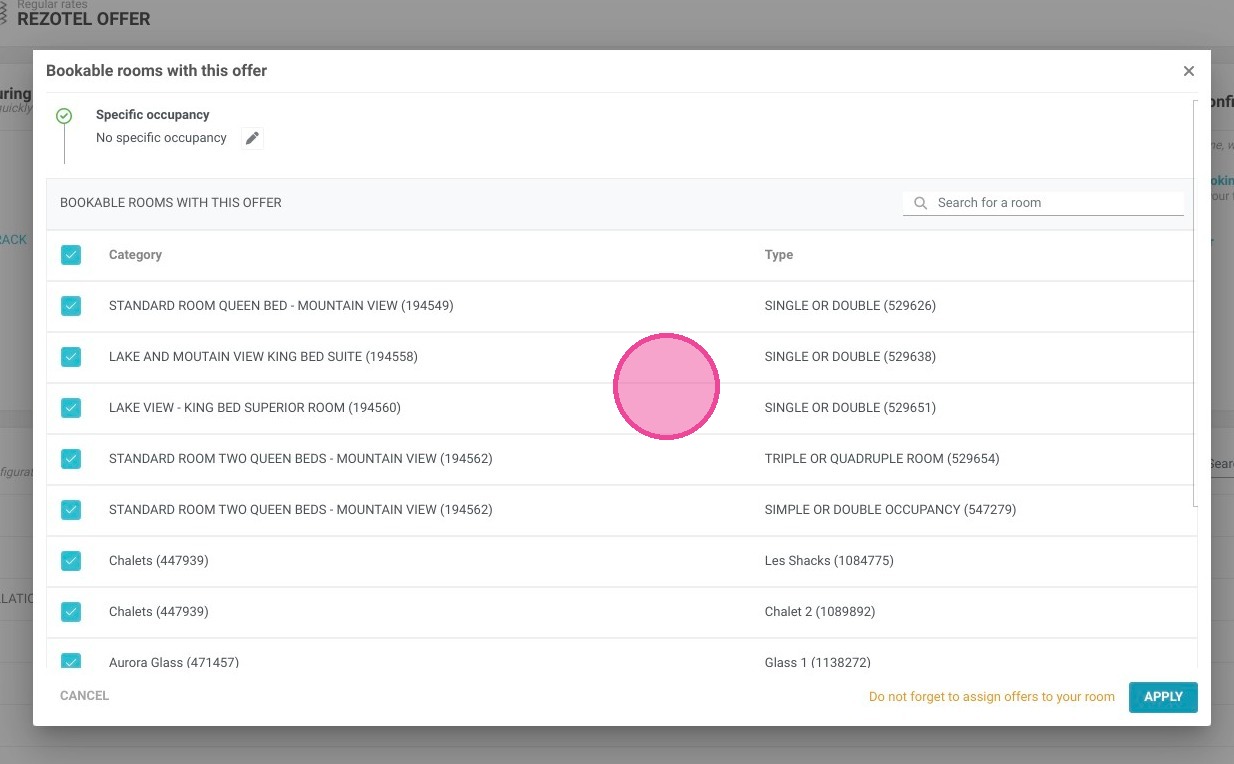The width and height of the screenshot is (1234, 764).
Task: Click 'SIMPLE OR DOUBLE OCCUPANCY (547279)'
Action: (890, 510)
